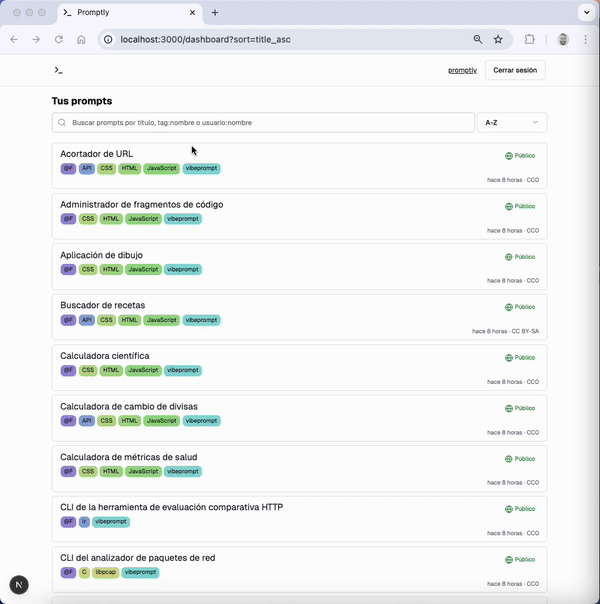Close the Promptly tab
600x604 pixels.
coord(193,13)
